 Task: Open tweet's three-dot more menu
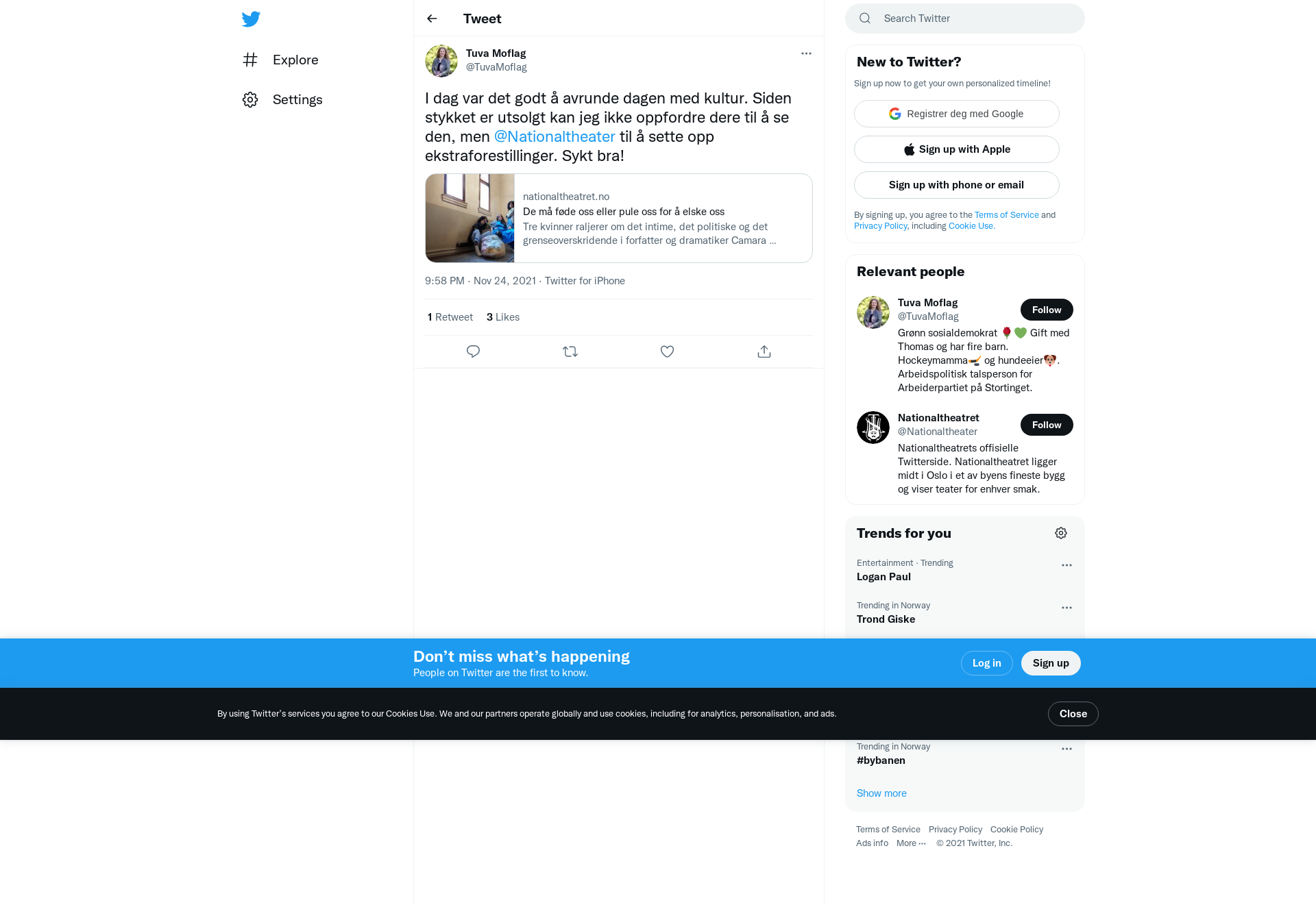point(806,53)
